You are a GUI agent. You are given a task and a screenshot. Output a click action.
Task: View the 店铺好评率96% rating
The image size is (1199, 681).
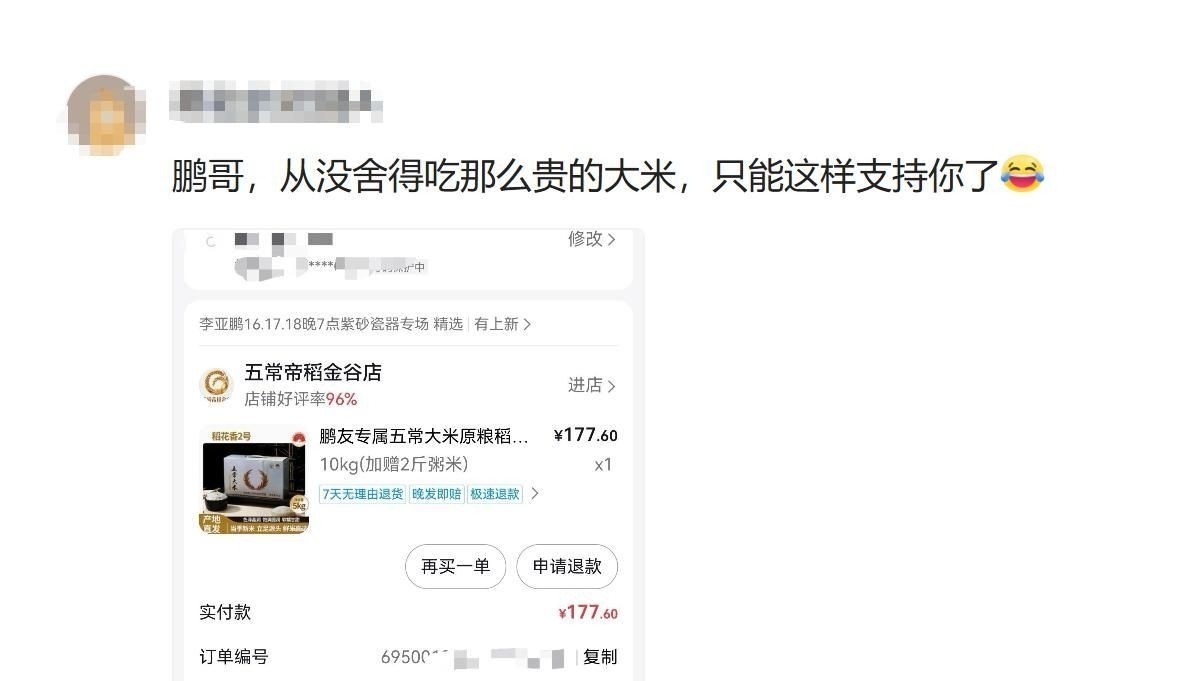301,399
